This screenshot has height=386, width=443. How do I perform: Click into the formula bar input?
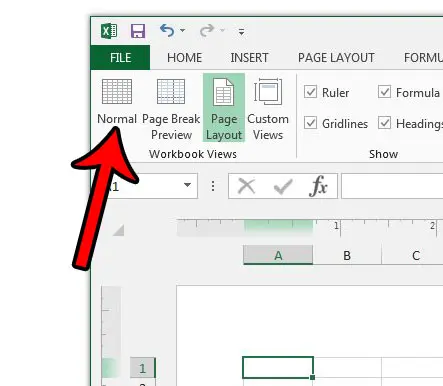click(392, 186)
